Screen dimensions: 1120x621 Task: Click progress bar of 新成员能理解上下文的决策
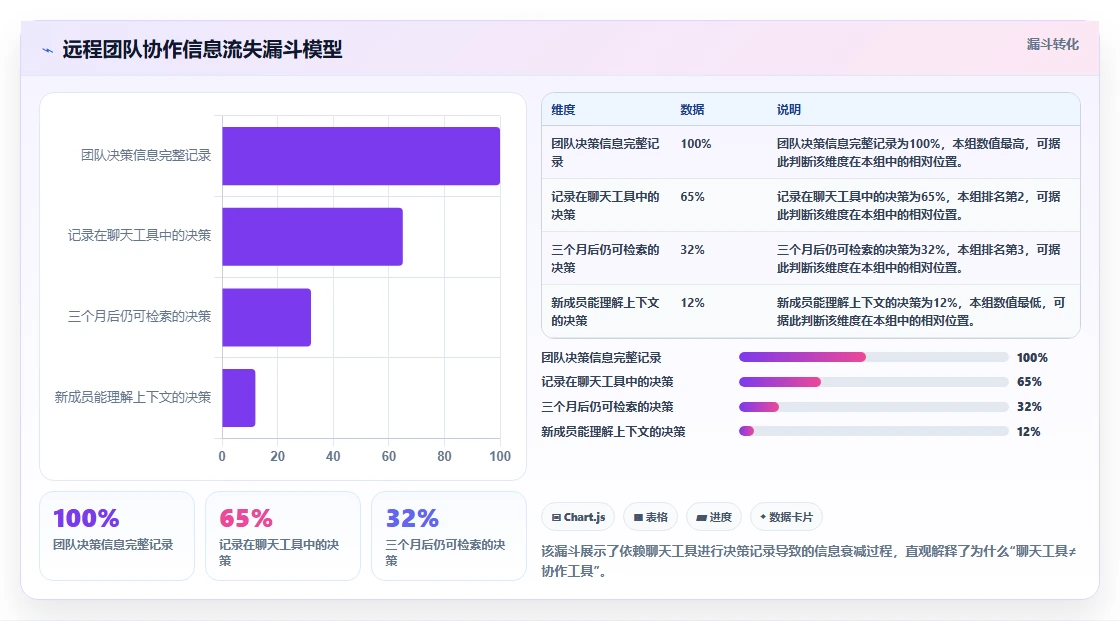873,432
